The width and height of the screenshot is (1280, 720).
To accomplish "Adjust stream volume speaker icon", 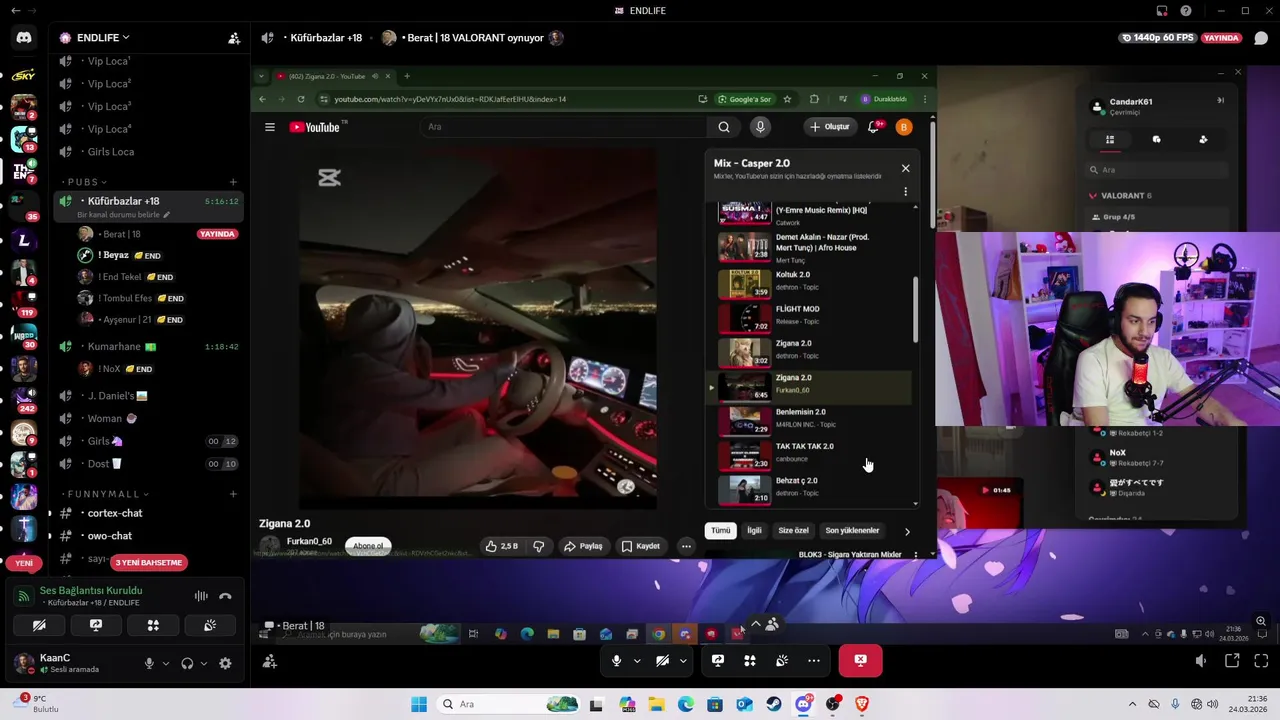I will (1201, 661).
